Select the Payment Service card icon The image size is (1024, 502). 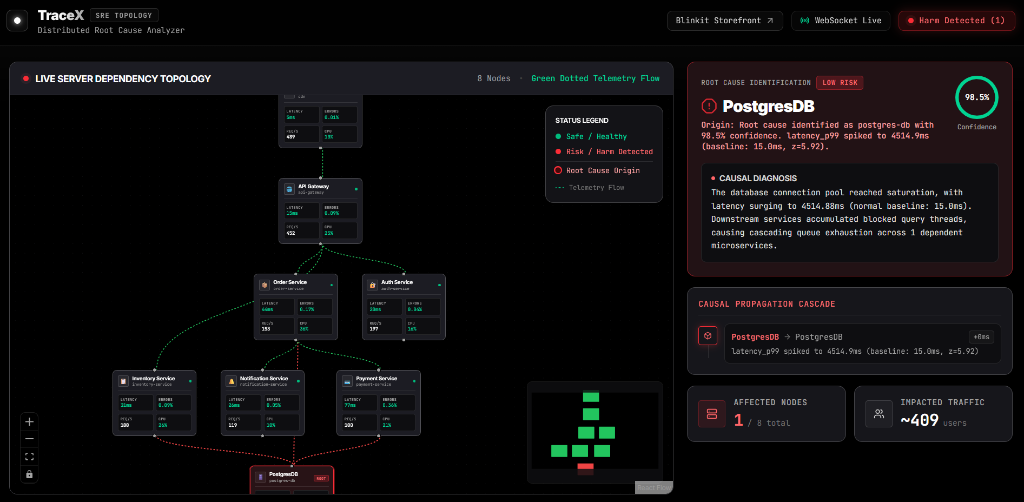(347, 381)
